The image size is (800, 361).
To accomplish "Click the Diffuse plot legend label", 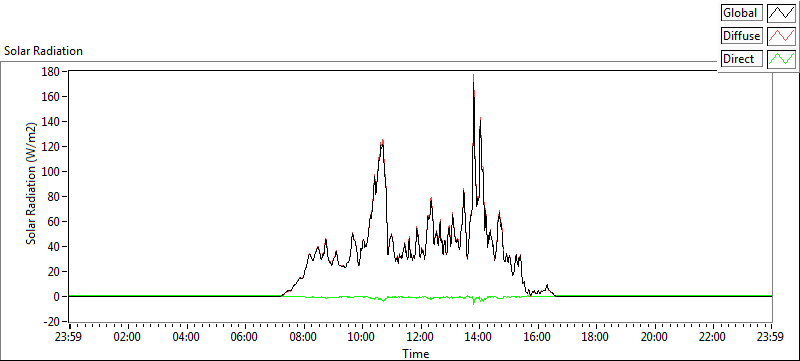I will 742,36.
